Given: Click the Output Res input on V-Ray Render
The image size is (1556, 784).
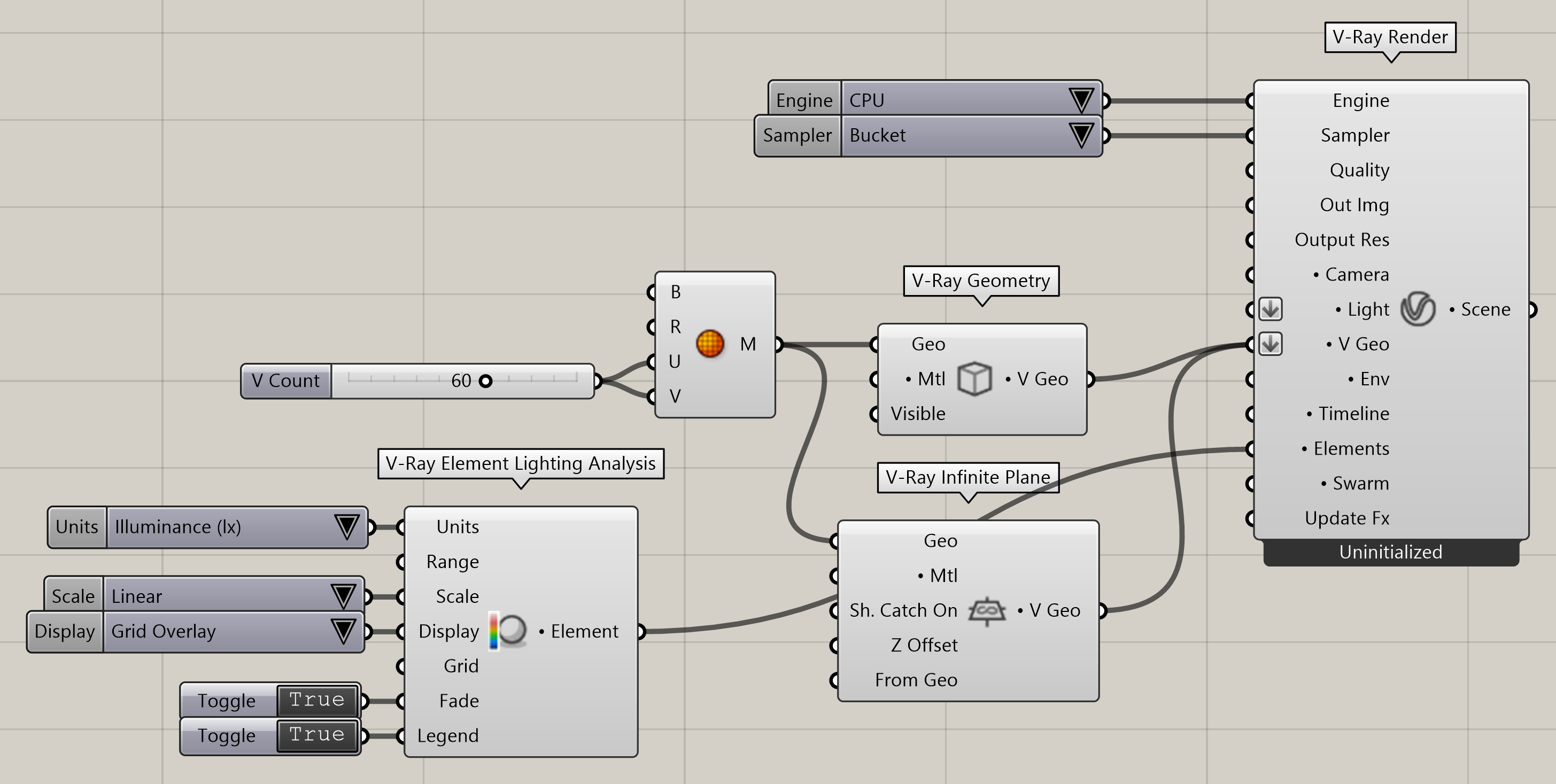Looking at the screenshot, I should pos(1342,240).
